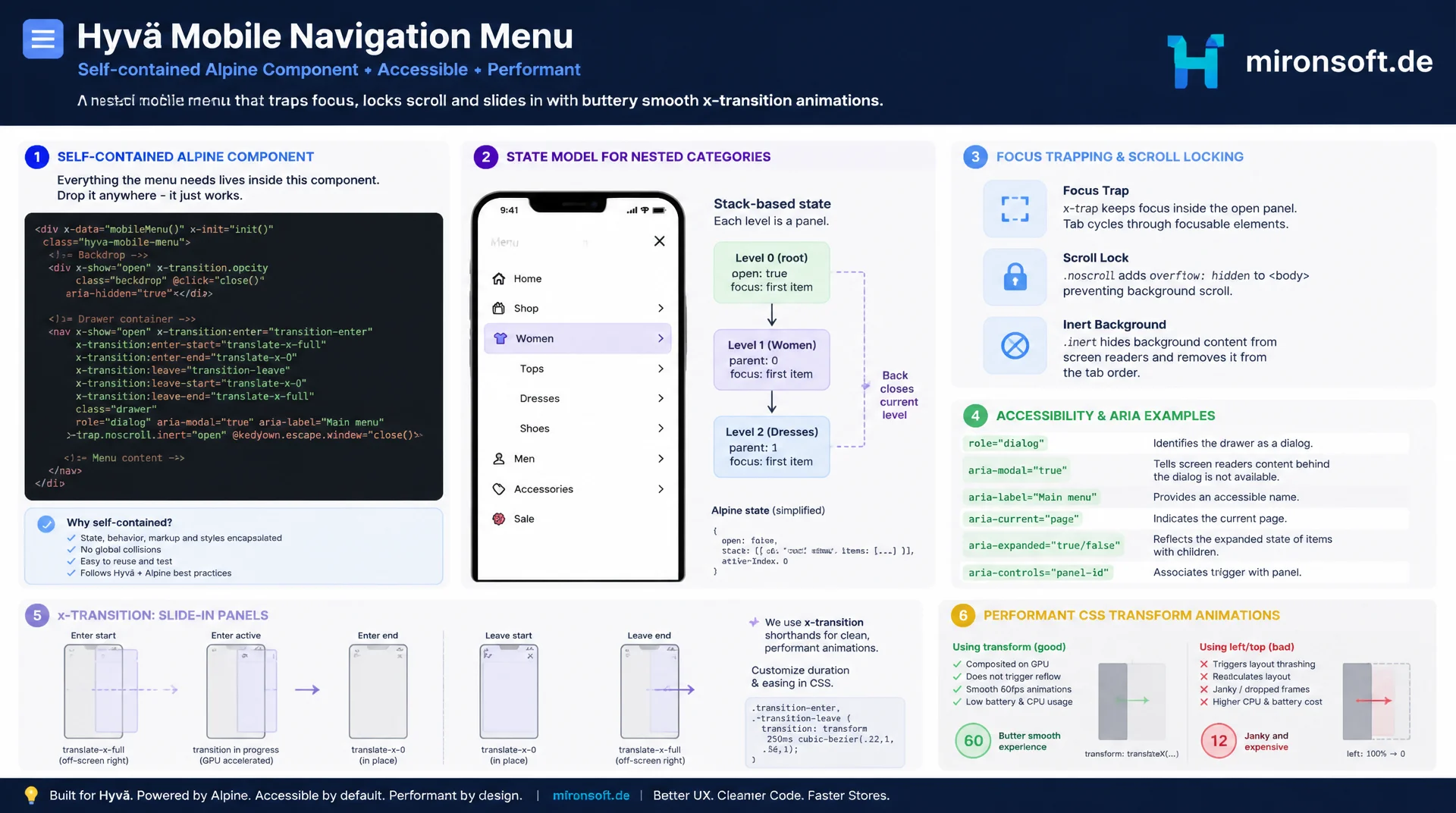
Task: Click the Women shirt icon
Action: (x=500, y=338)
